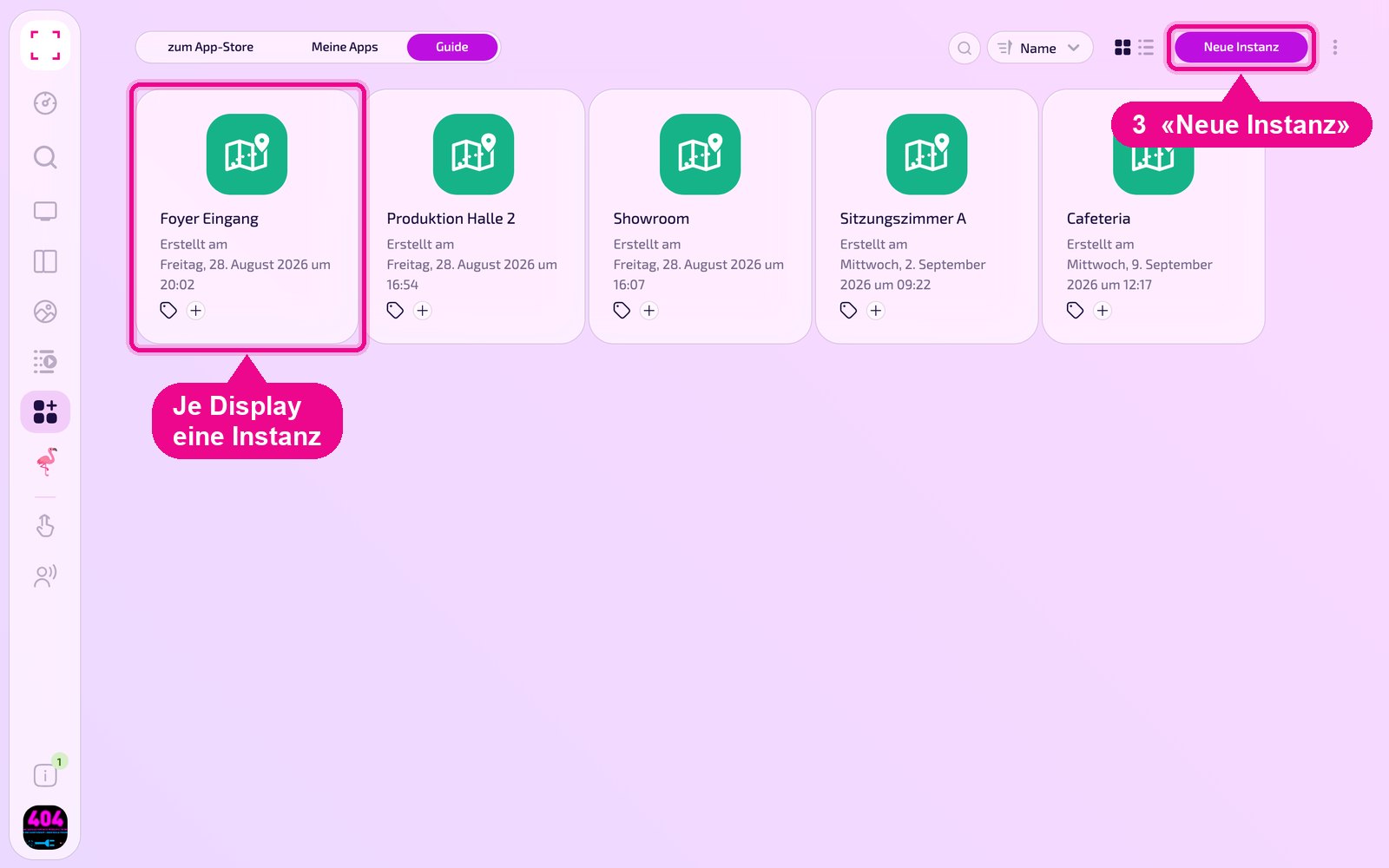Open the 404 profile avatar

coord(45,827)
